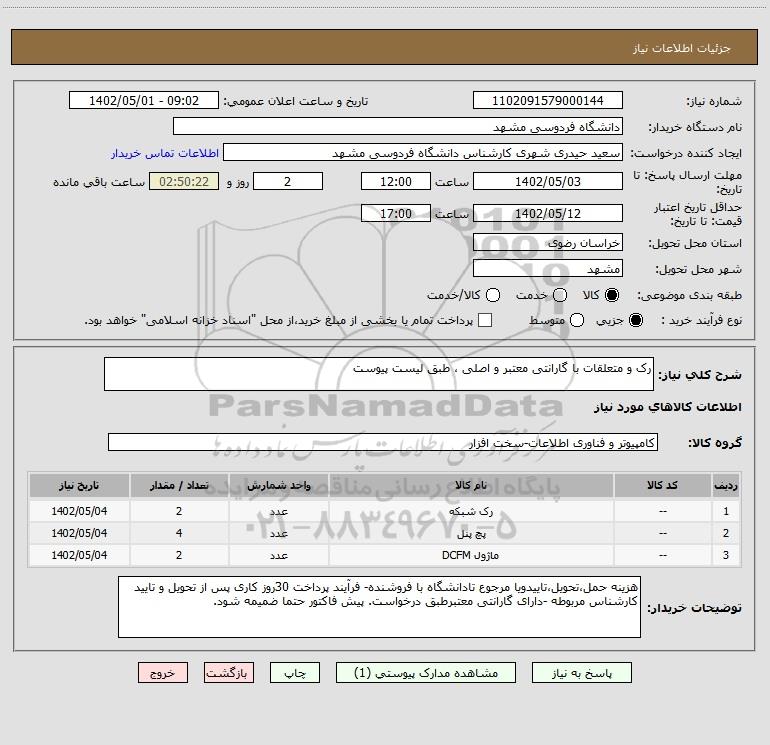The image size is (770, 745).
Task: Select the خدمت radio button
Action: [x=560, y=295]
